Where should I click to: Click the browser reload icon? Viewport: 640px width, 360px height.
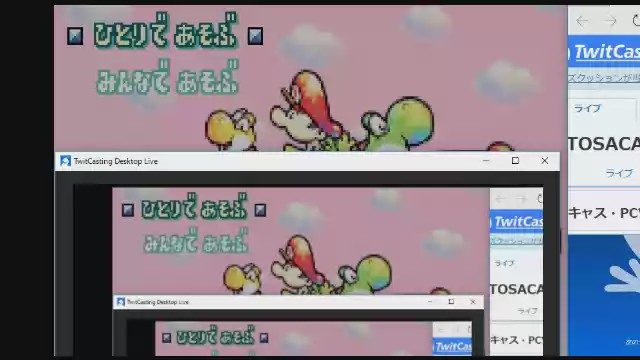[x=636, y=20]
